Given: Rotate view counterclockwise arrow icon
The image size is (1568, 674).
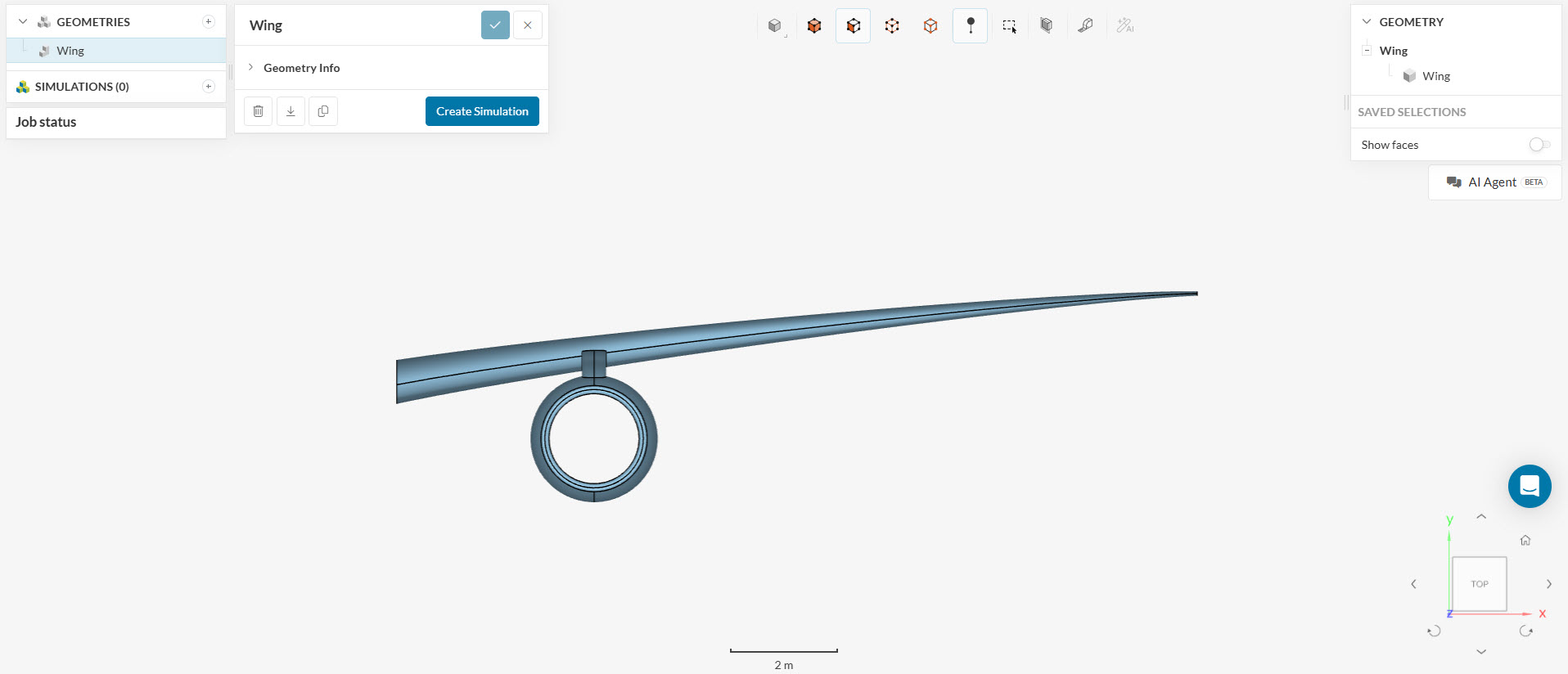Looking at the screenshot, I should tap(1434, 631).
